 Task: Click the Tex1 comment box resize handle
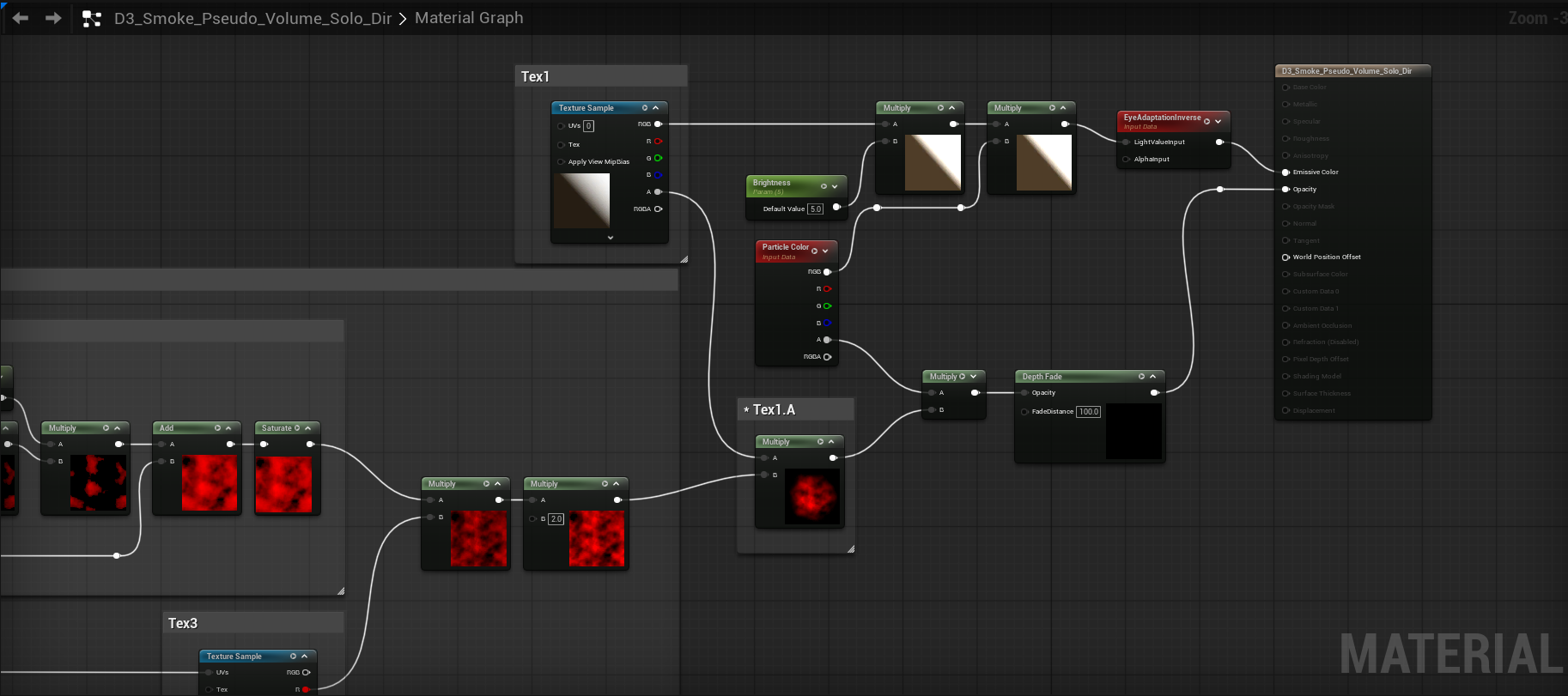684,258
